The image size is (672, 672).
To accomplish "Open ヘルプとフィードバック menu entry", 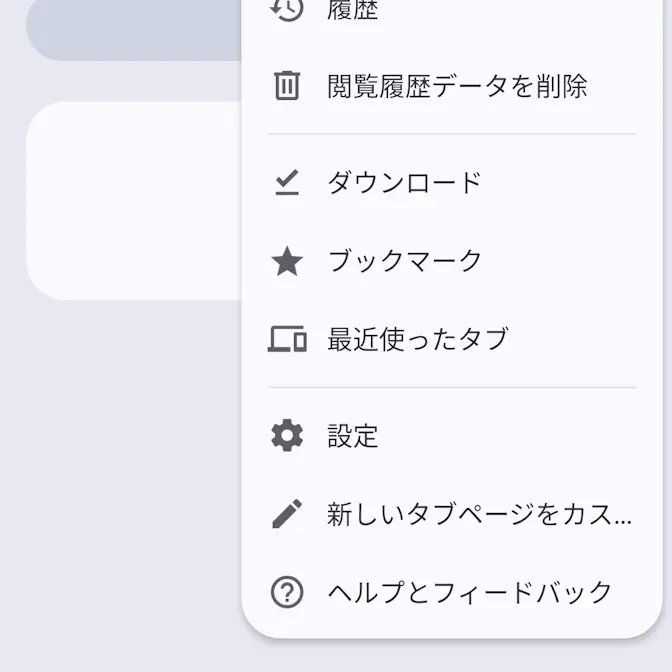I will (x=470, y=592).
